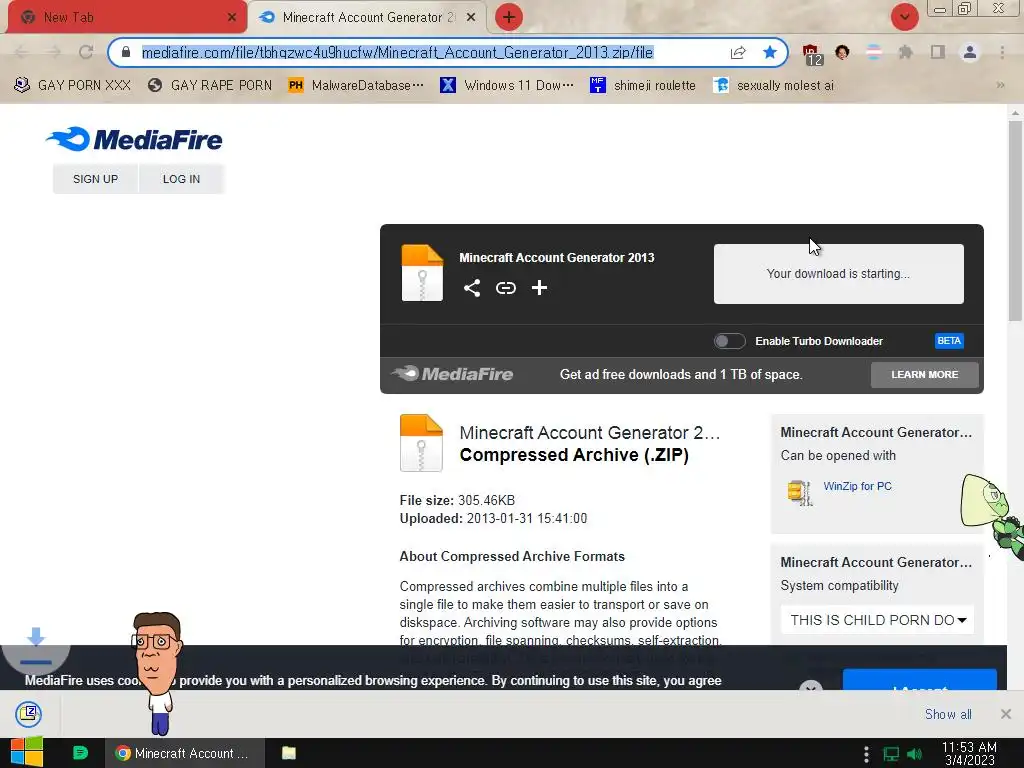
Task: Click the URL in the address bar
Action: tap(397, 52)
